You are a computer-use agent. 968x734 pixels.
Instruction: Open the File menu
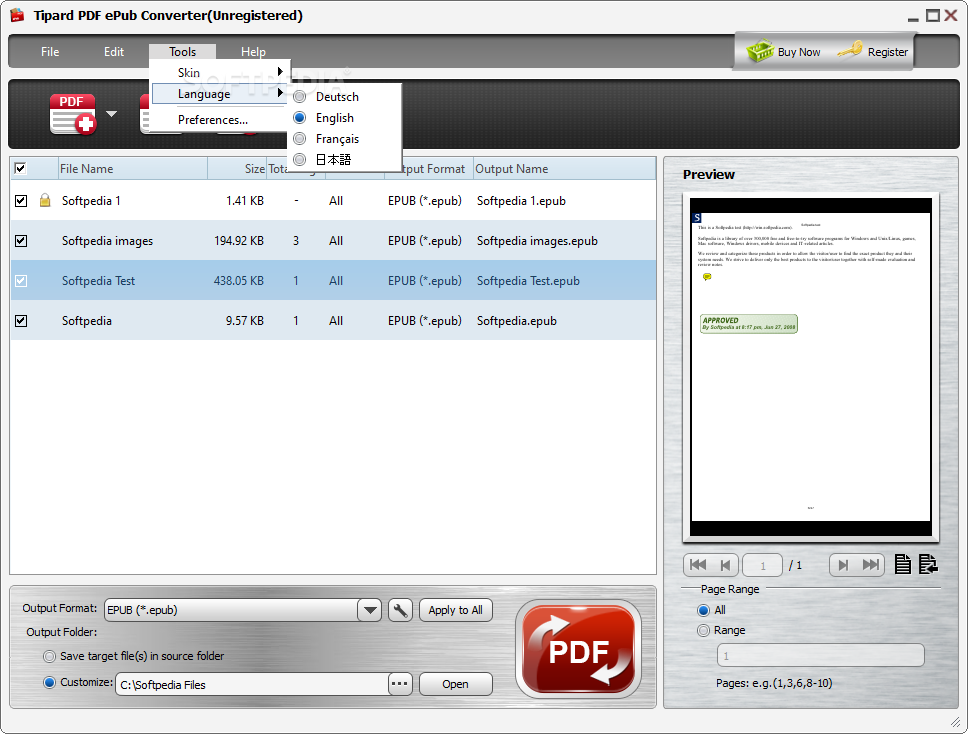(x=50, y=52)
